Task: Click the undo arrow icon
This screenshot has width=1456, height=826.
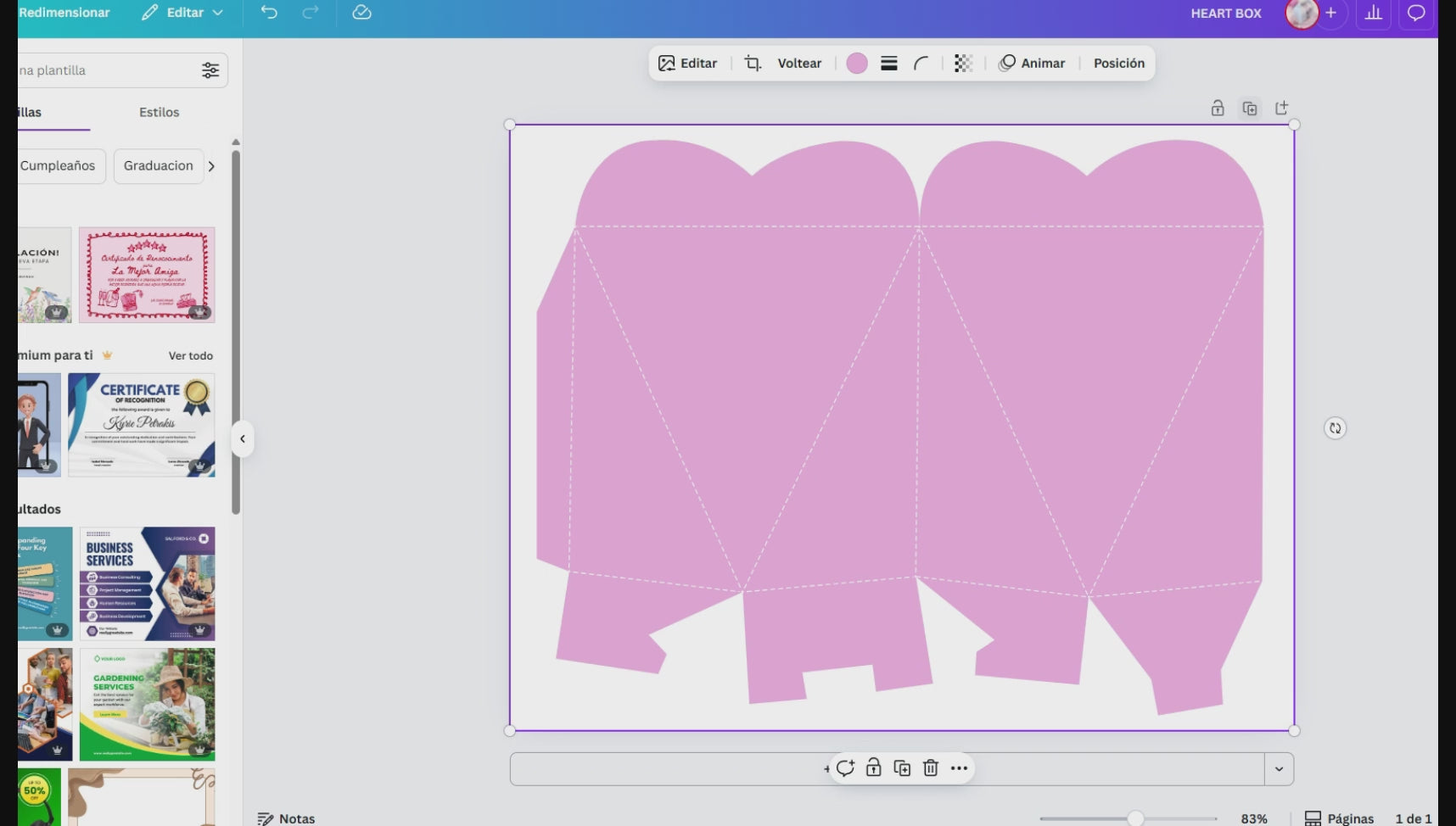Action: (x=269, y=13)
